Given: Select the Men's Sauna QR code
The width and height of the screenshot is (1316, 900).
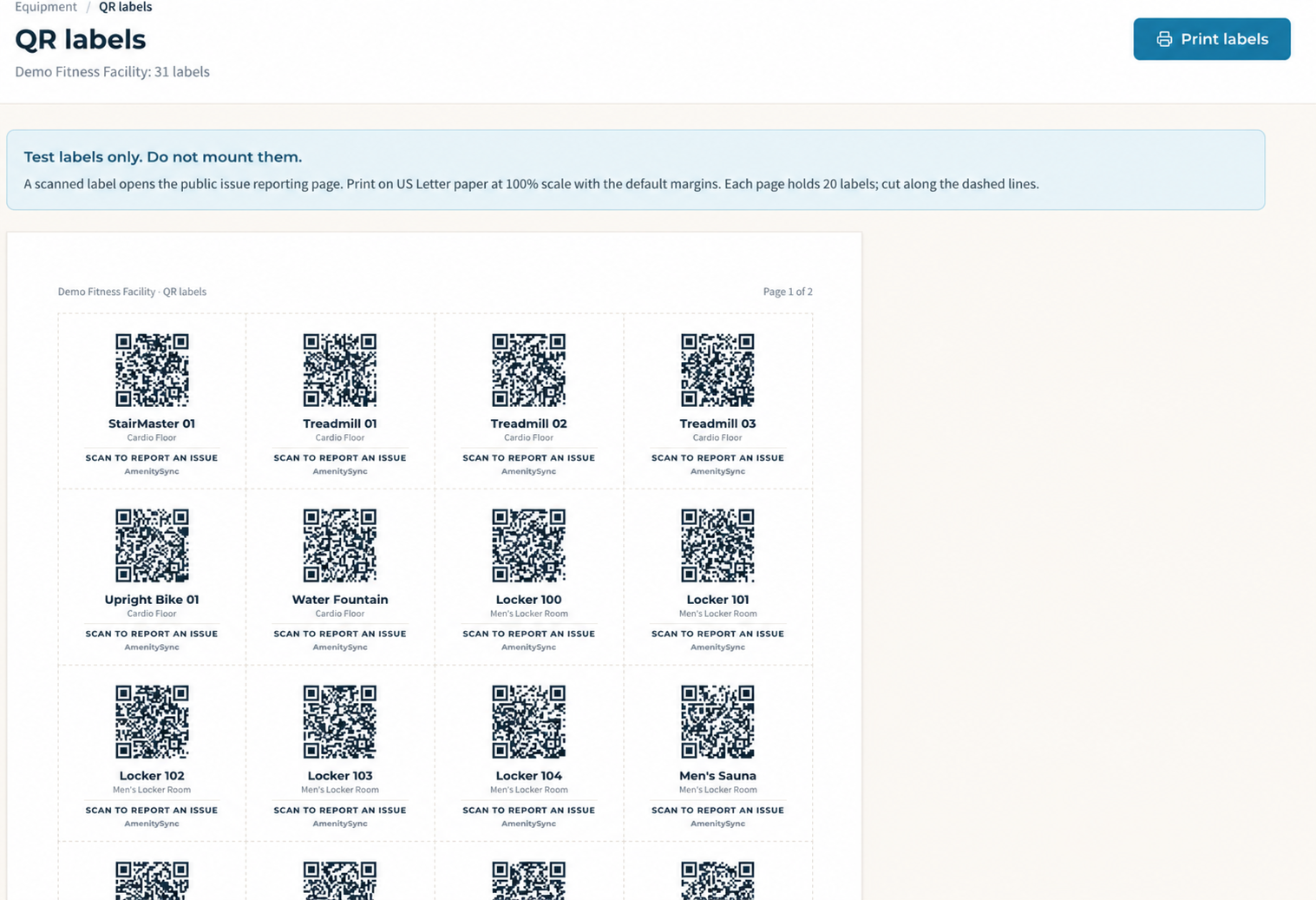Looking at the screenshot, I should point(717,721).
